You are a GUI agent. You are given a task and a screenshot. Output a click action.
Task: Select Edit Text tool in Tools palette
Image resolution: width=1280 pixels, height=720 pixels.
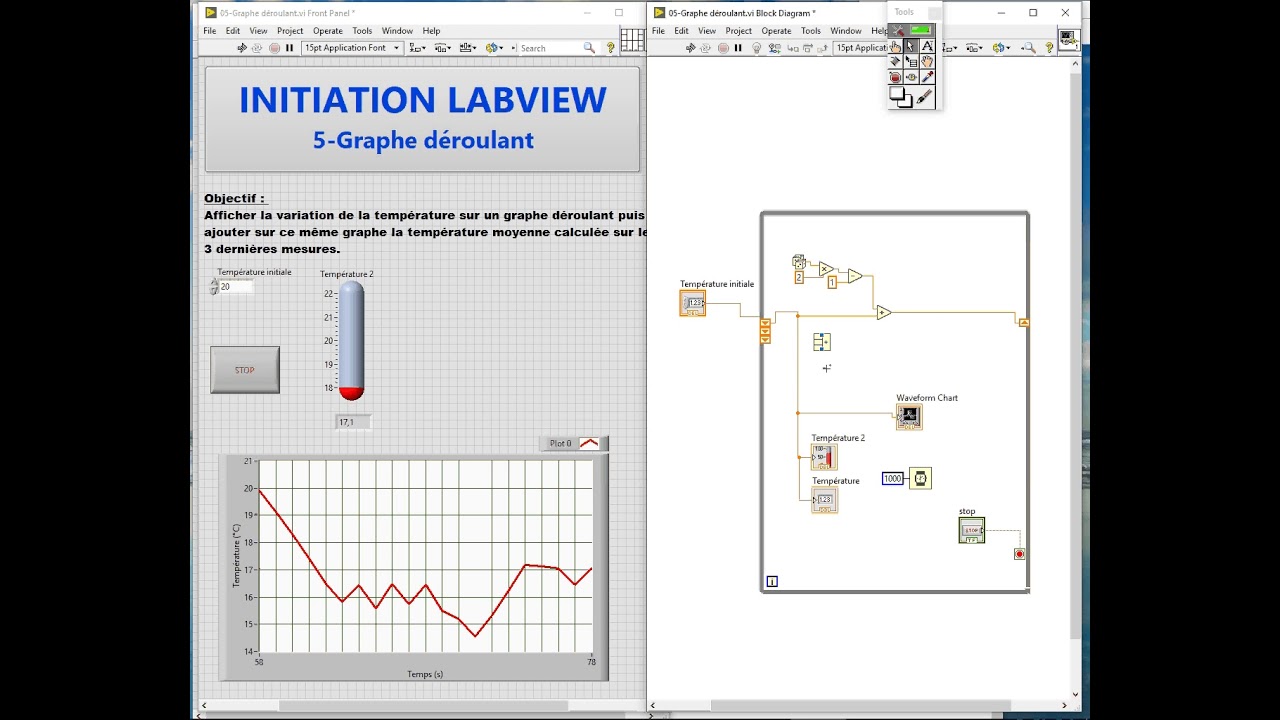(x=927, y=46)
